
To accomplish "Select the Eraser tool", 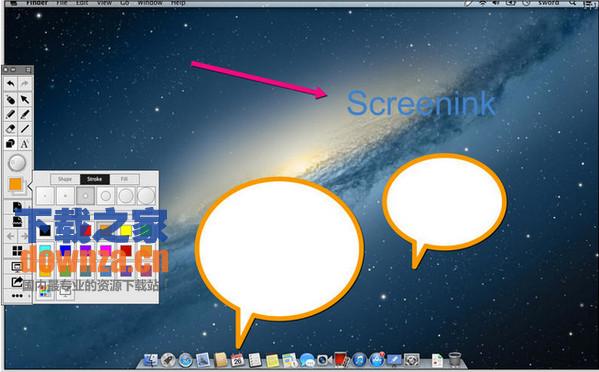I will (11, 129).
